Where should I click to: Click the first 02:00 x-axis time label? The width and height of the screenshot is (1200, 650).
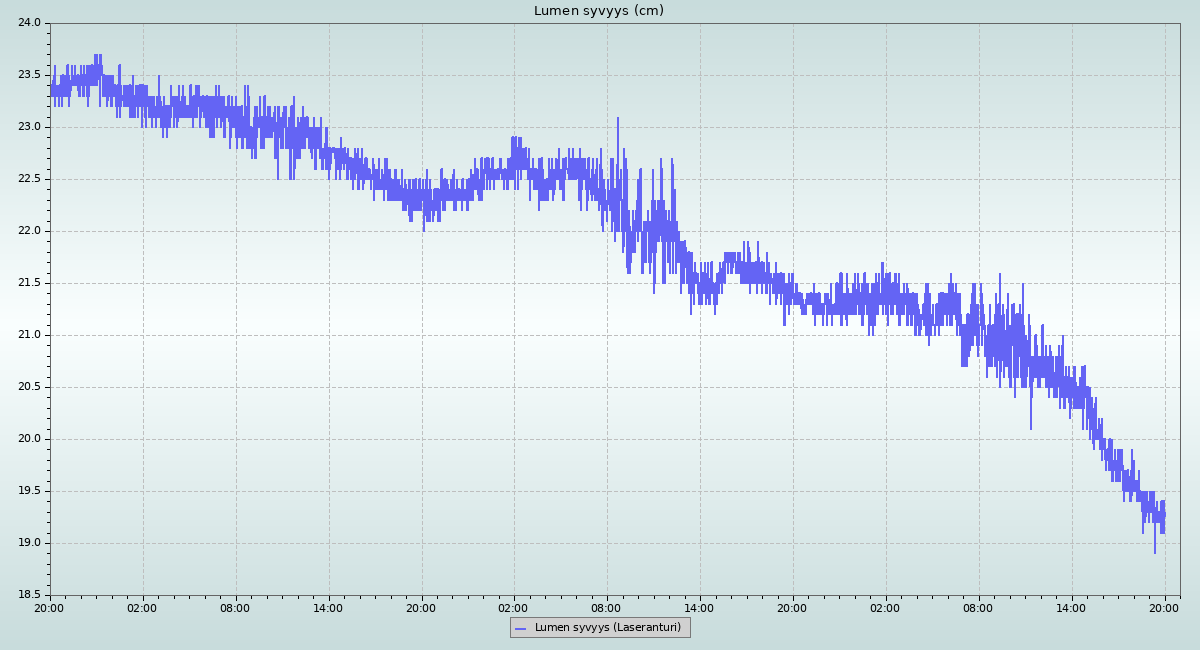point(143,607)
